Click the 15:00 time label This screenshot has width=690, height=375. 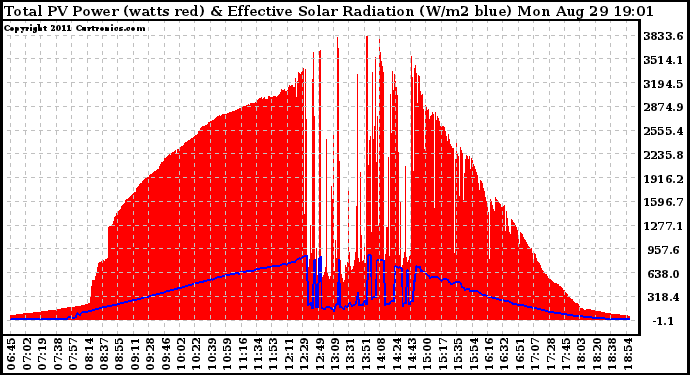tap(427, 354)
